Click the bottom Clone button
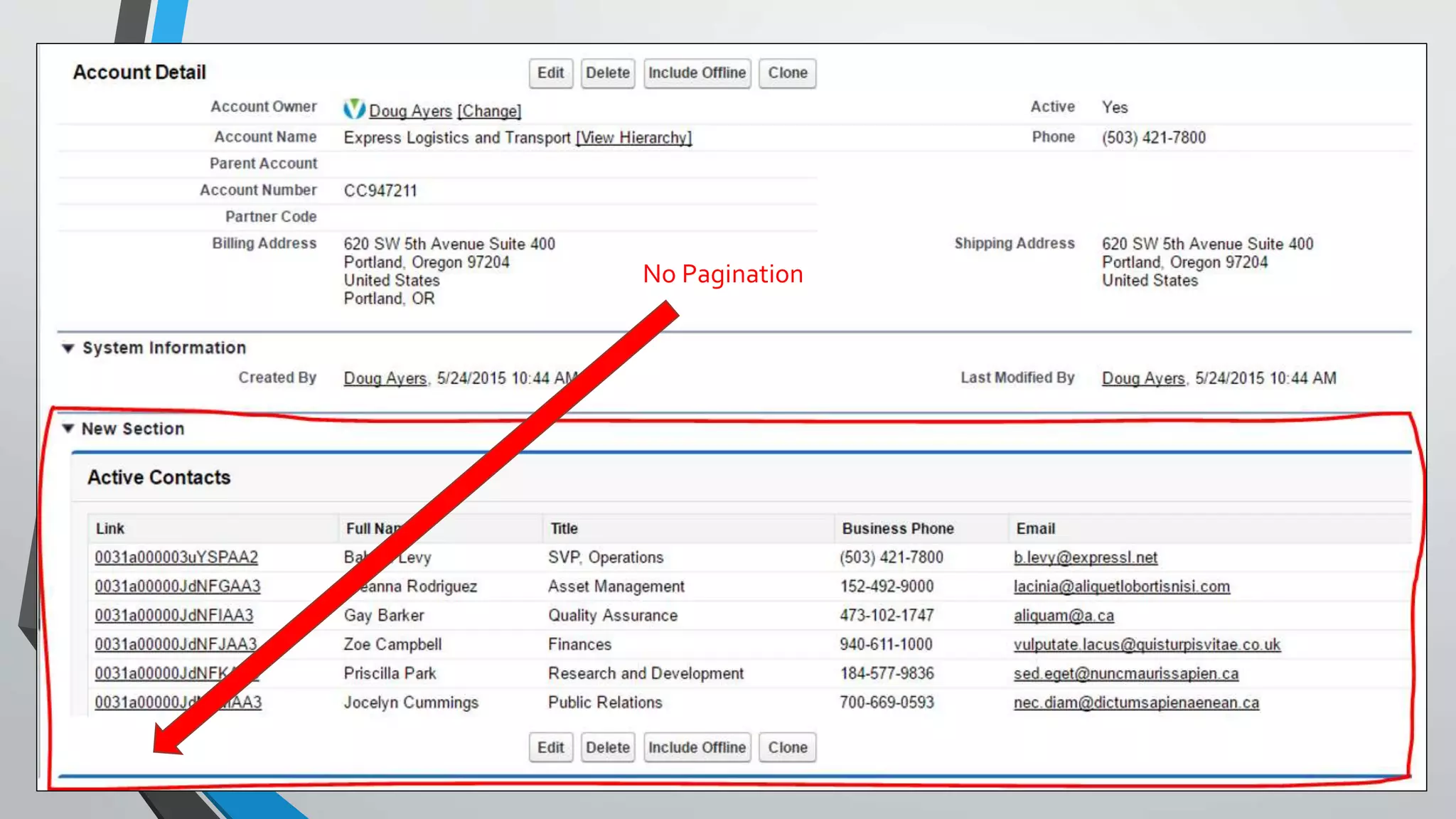This screenshot has width=1456, height=819. (788, 748)
